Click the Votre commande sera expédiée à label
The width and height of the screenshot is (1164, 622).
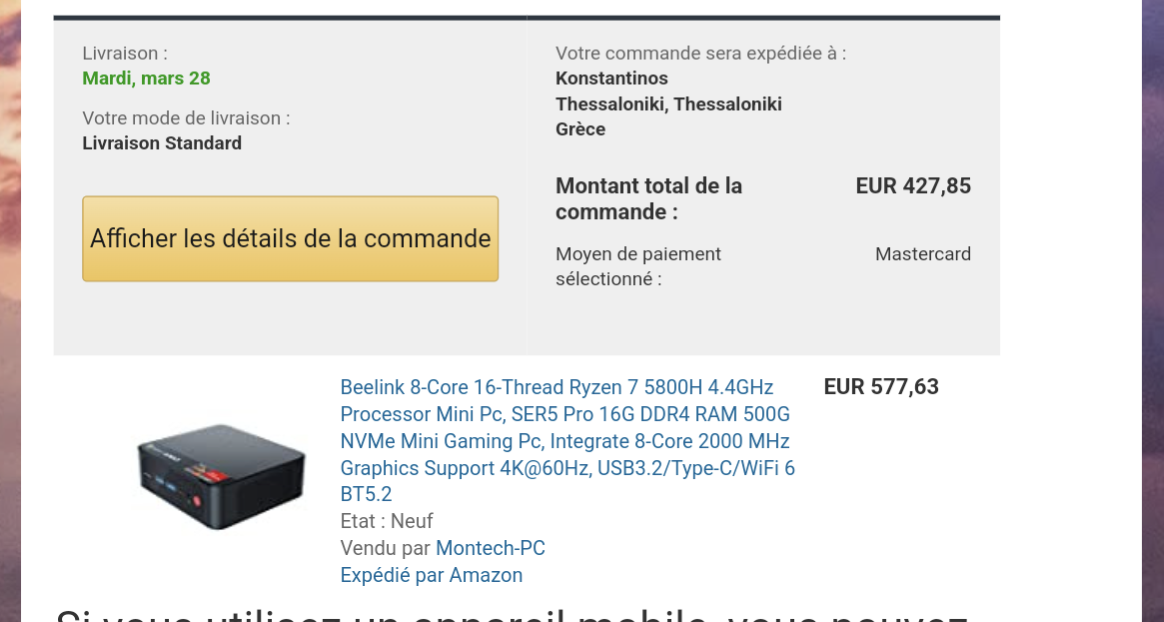click(701, 53)
